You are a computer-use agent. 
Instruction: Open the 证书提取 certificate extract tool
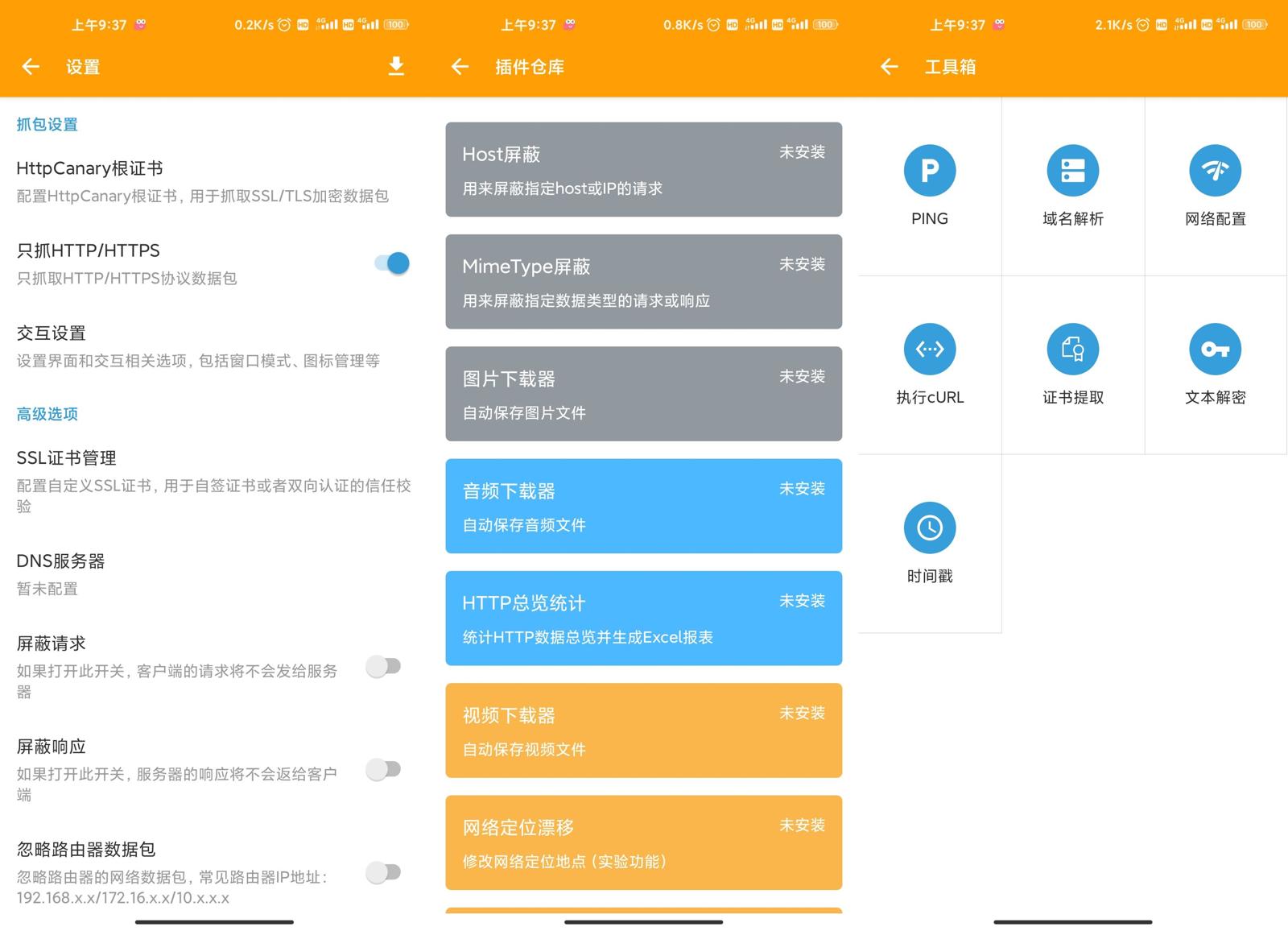(x=1072, y=350)
